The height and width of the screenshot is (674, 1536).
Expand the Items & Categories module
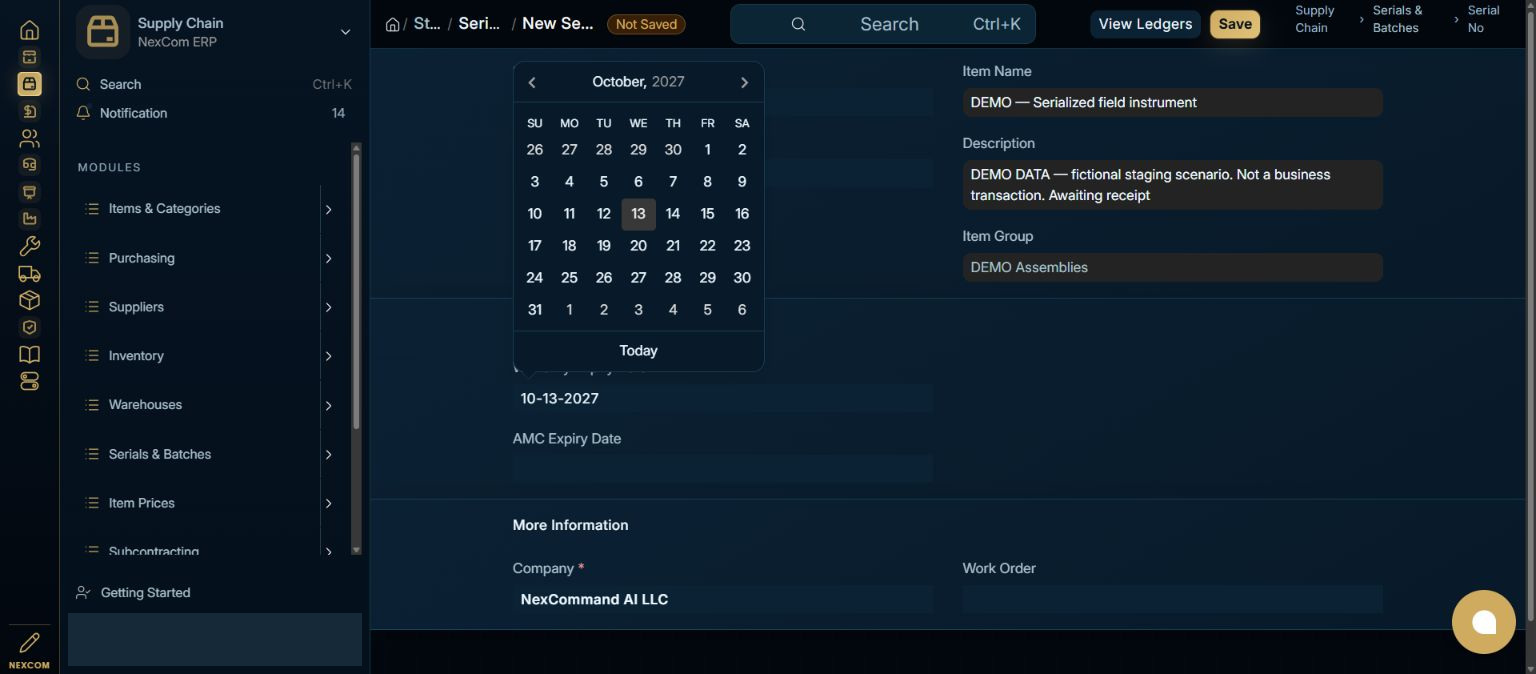[x=328, y=209]
